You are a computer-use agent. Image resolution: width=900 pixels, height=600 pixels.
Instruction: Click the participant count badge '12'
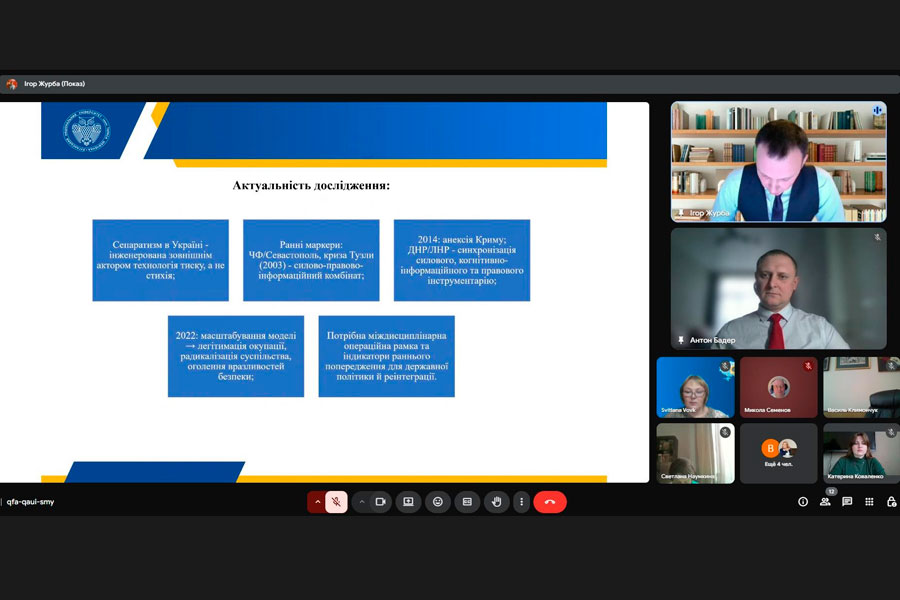pyautogui.click(x=831, y=491)
